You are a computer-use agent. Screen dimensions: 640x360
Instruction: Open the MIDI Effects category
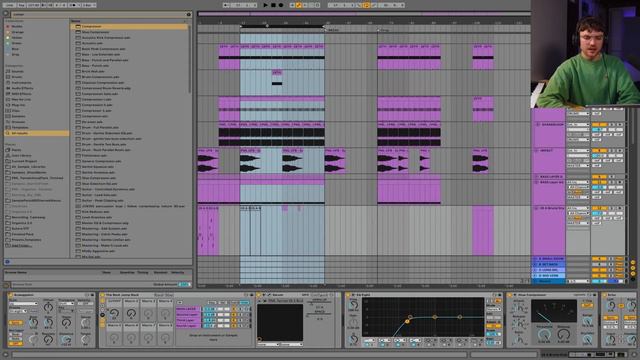[x=21, y=94]
